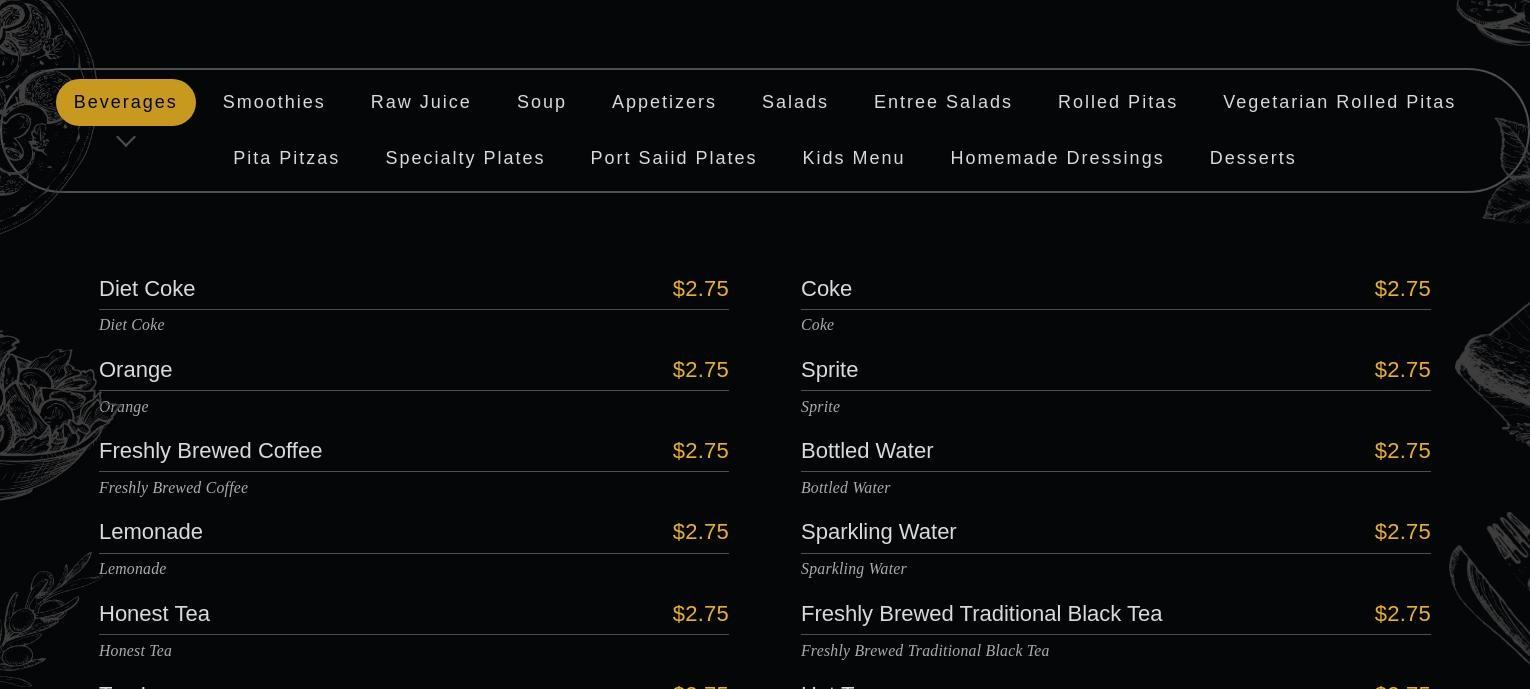Click the Bottled Water price

coord(1402,451)
